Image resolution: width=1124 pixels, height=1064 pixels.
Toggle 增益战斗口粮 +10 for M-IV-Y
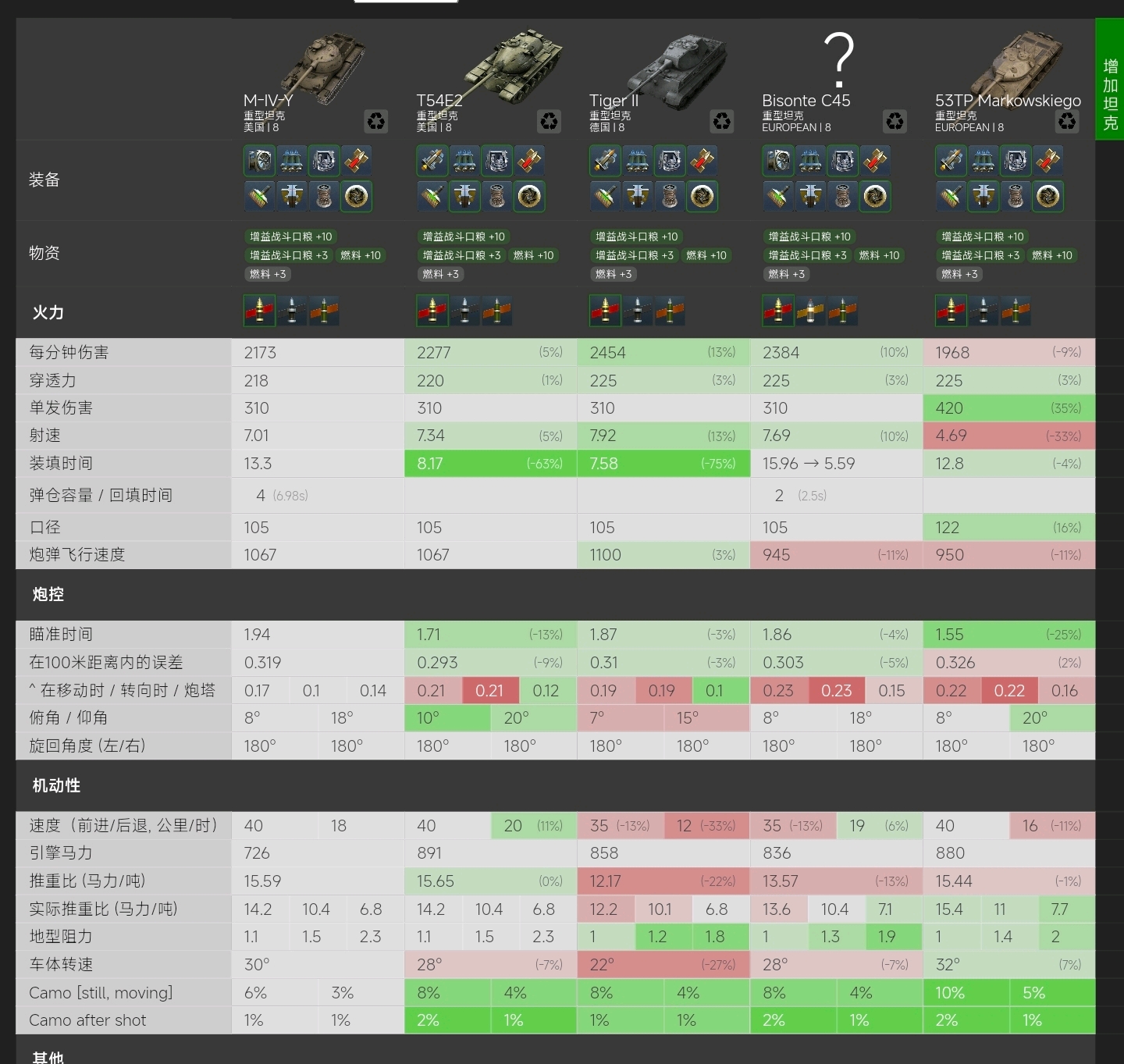(290, 237)
